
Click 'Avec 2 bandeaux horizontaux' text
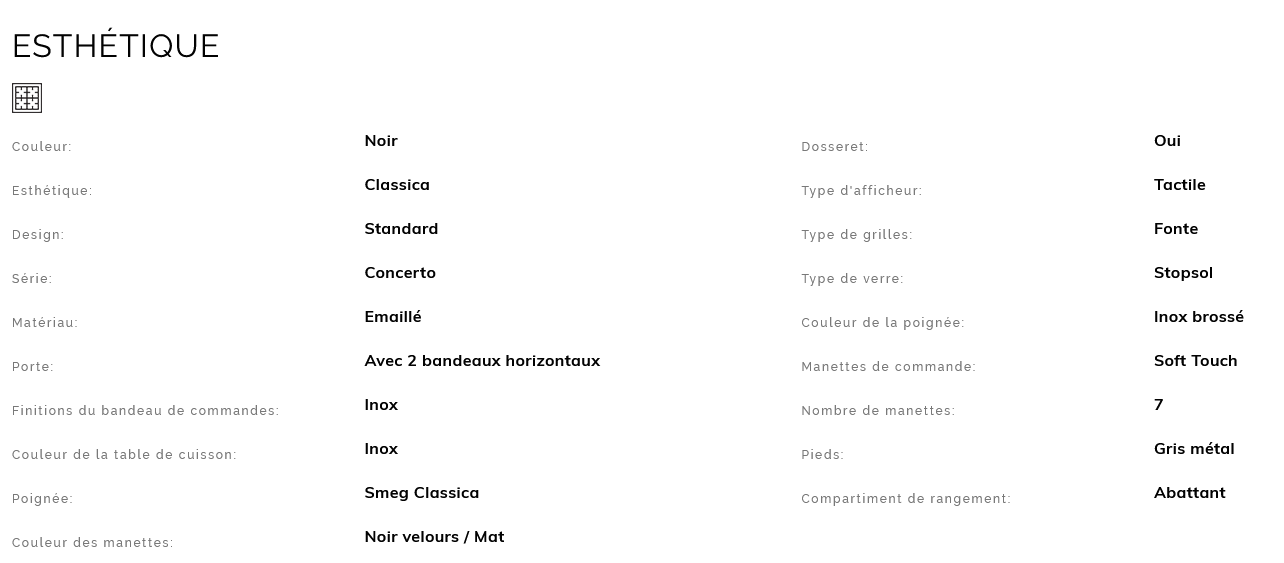482,361
